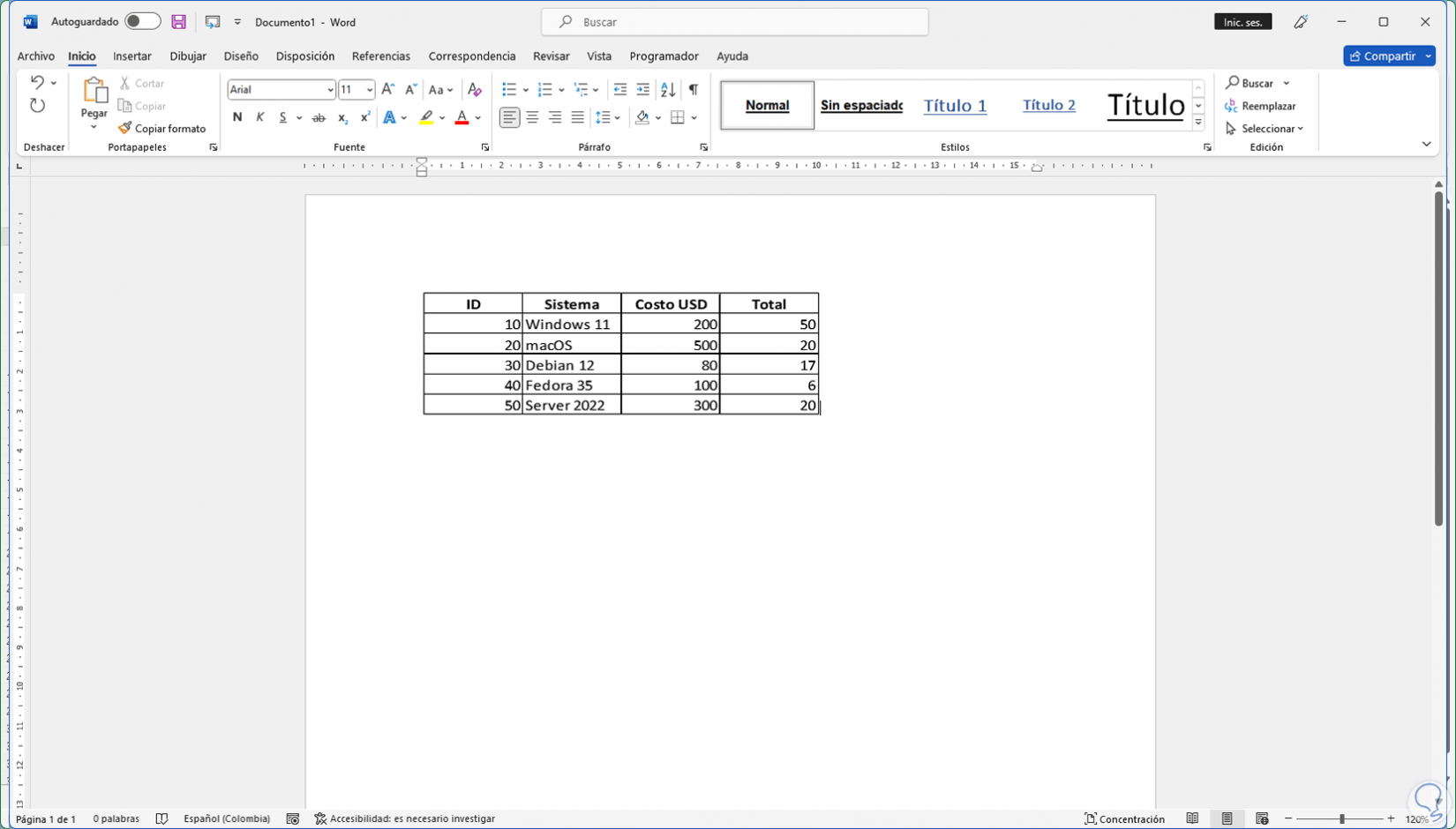Click the Cortar scissors command
This screenshot has width=1456, height=829.
coord(142,83)
